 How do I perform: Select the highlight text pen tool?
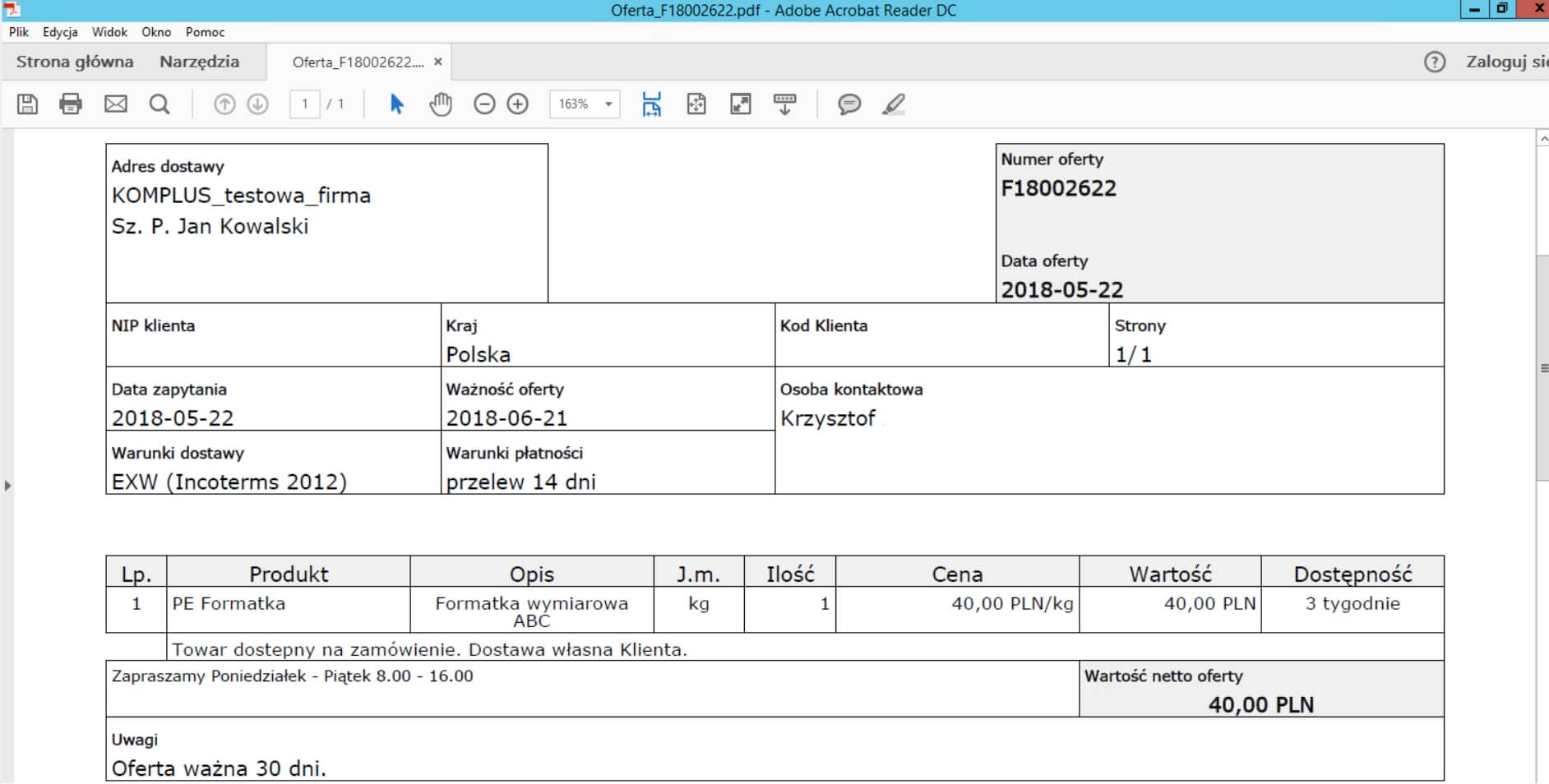point(894,104)
